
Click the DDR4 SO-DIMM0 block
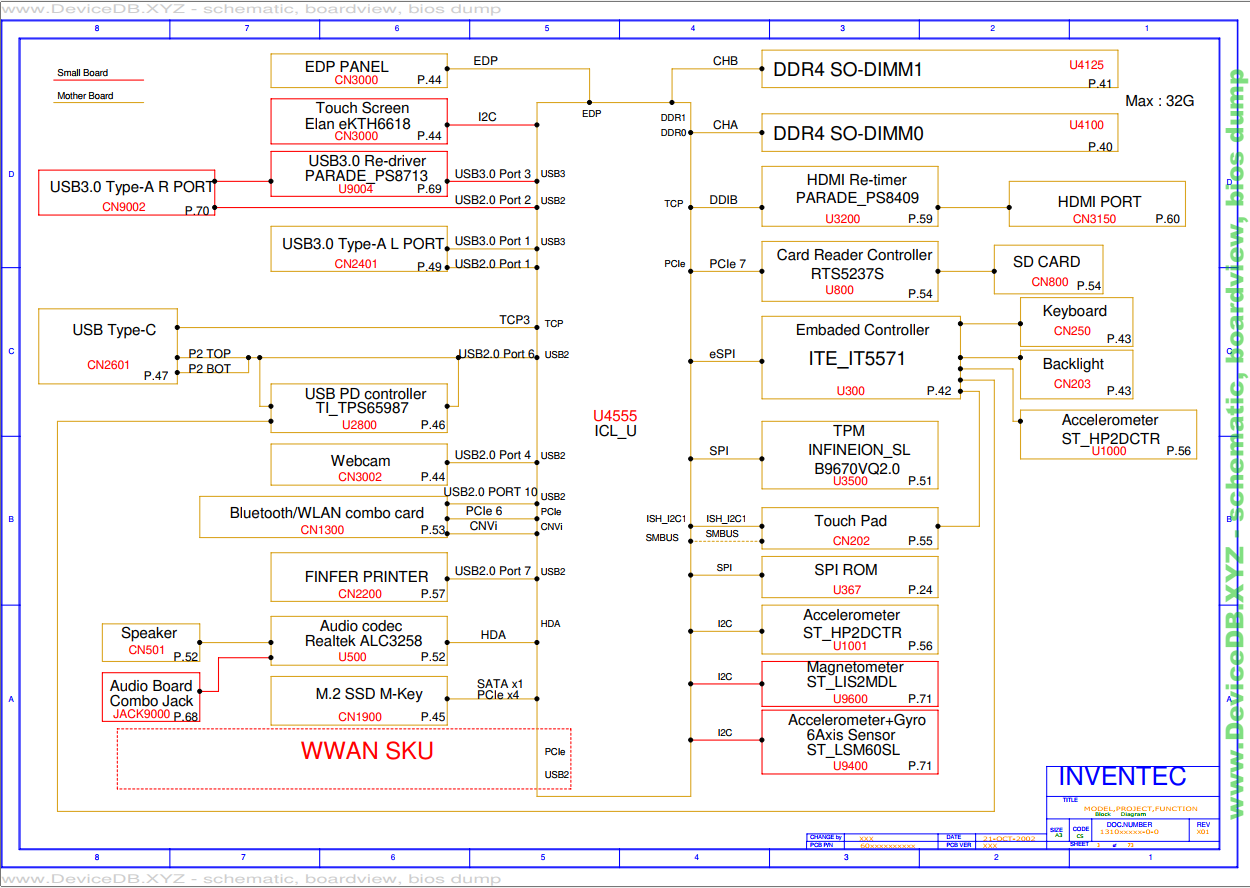(940, 133)
